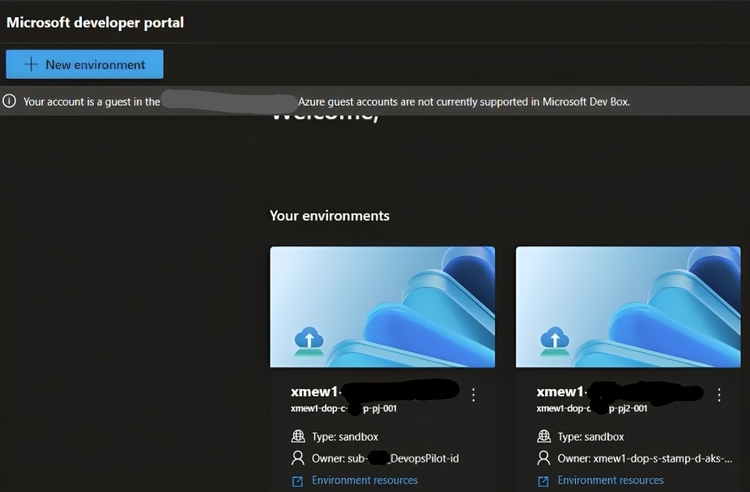This screenshot has width=750, height=492.
Task: Click the person icon beside stamp-d-aks owner
Action: 543,459
